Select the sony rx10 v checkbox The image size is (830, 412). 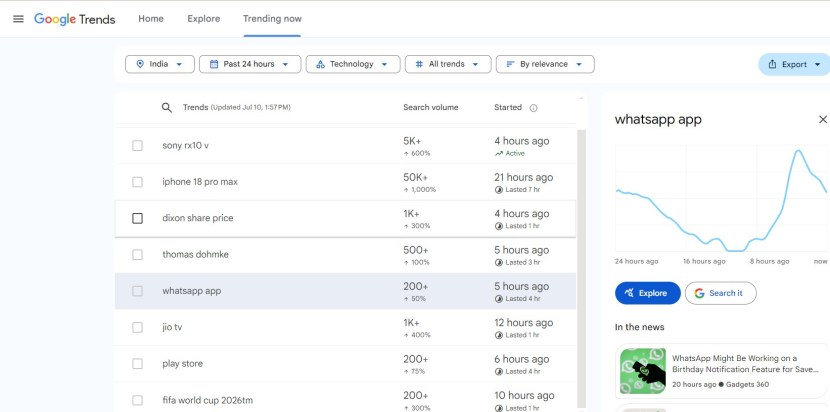pyautogui.click(x=138, y=146)
